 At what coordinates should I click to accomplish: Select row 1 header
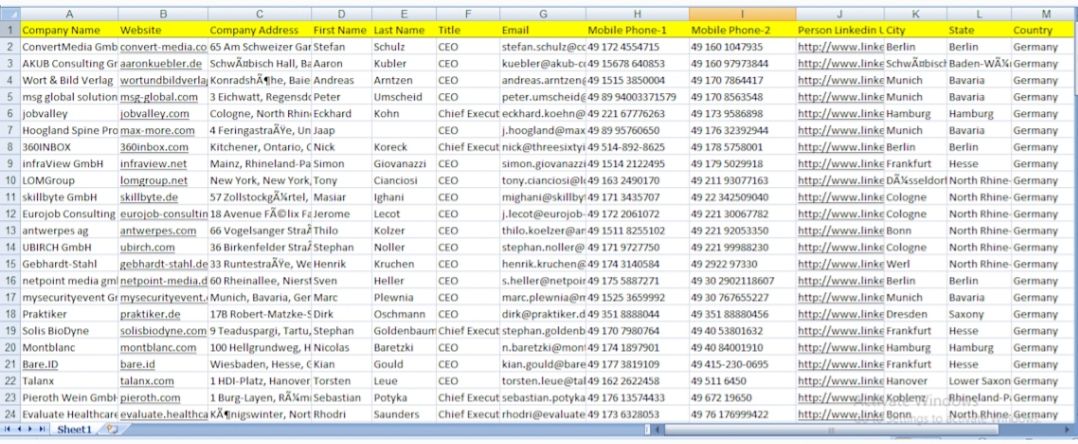(10, 30)
